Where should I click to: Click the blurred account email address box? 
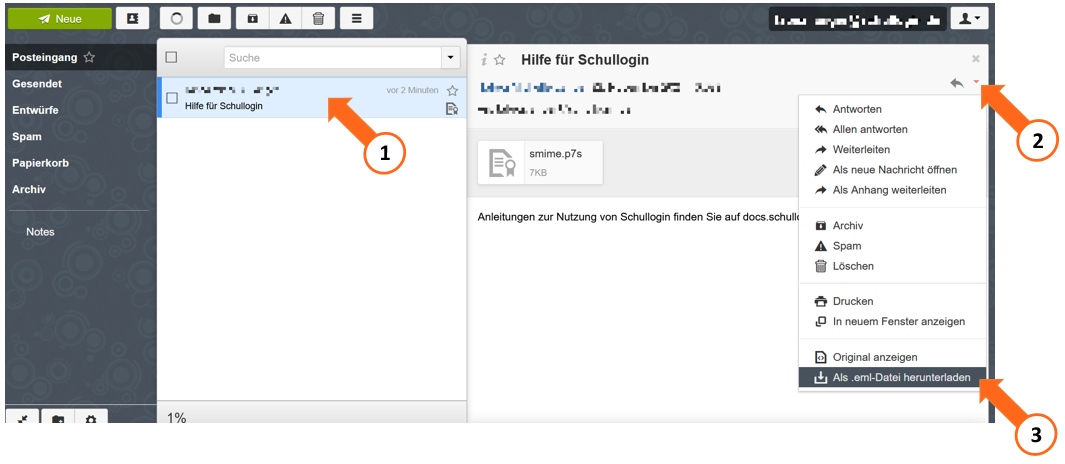857,20
